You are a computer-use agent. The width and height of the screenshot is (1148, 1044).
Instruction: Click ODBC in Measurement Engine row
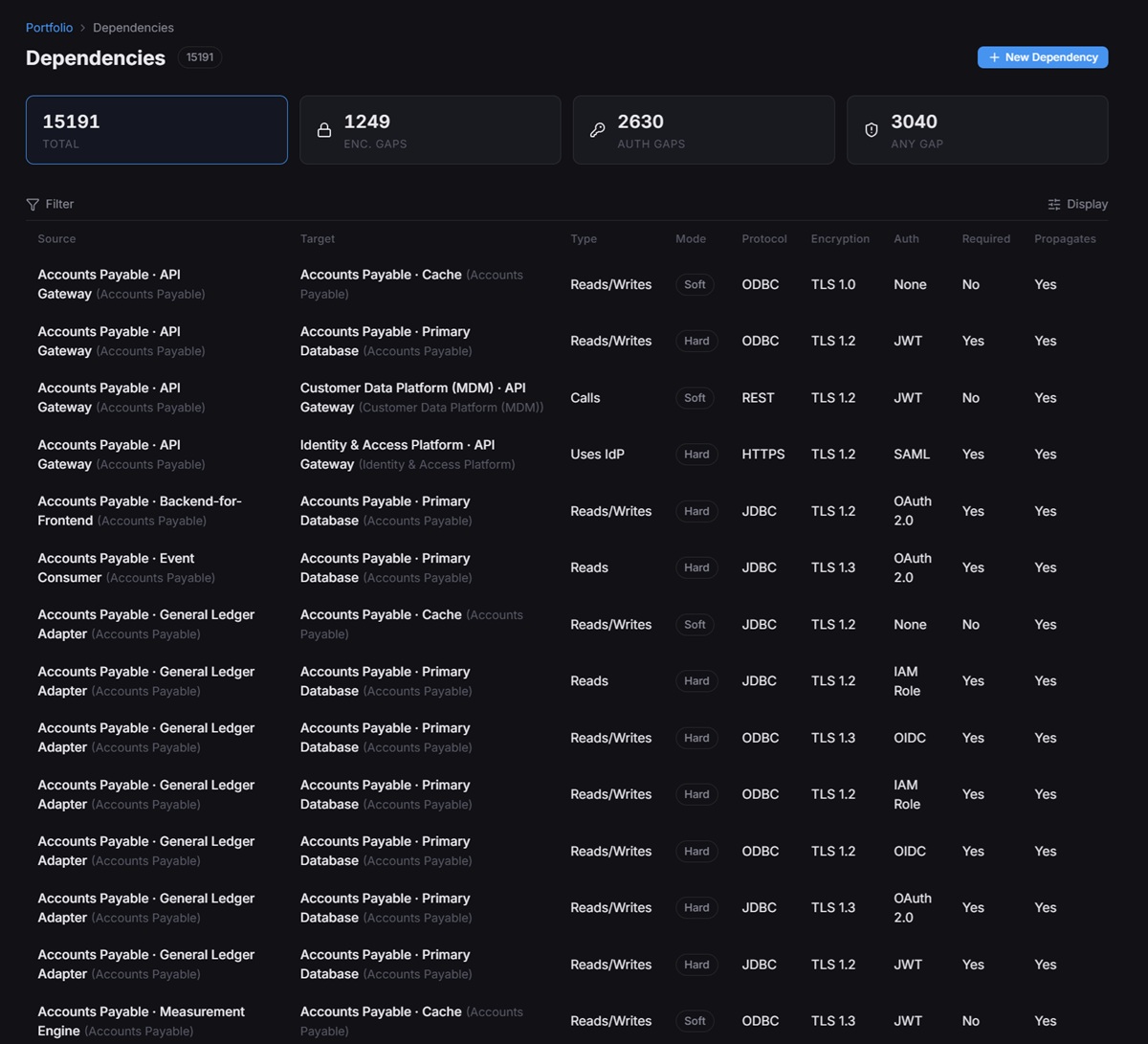761,1021
